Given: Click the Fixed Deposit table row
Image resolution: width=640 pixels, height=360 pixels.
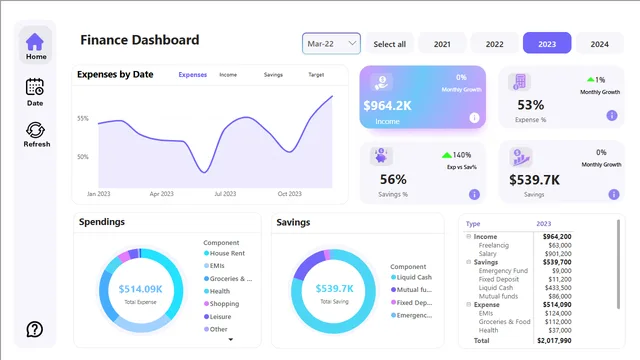Looking at the screenshot, I should point(518,279).
